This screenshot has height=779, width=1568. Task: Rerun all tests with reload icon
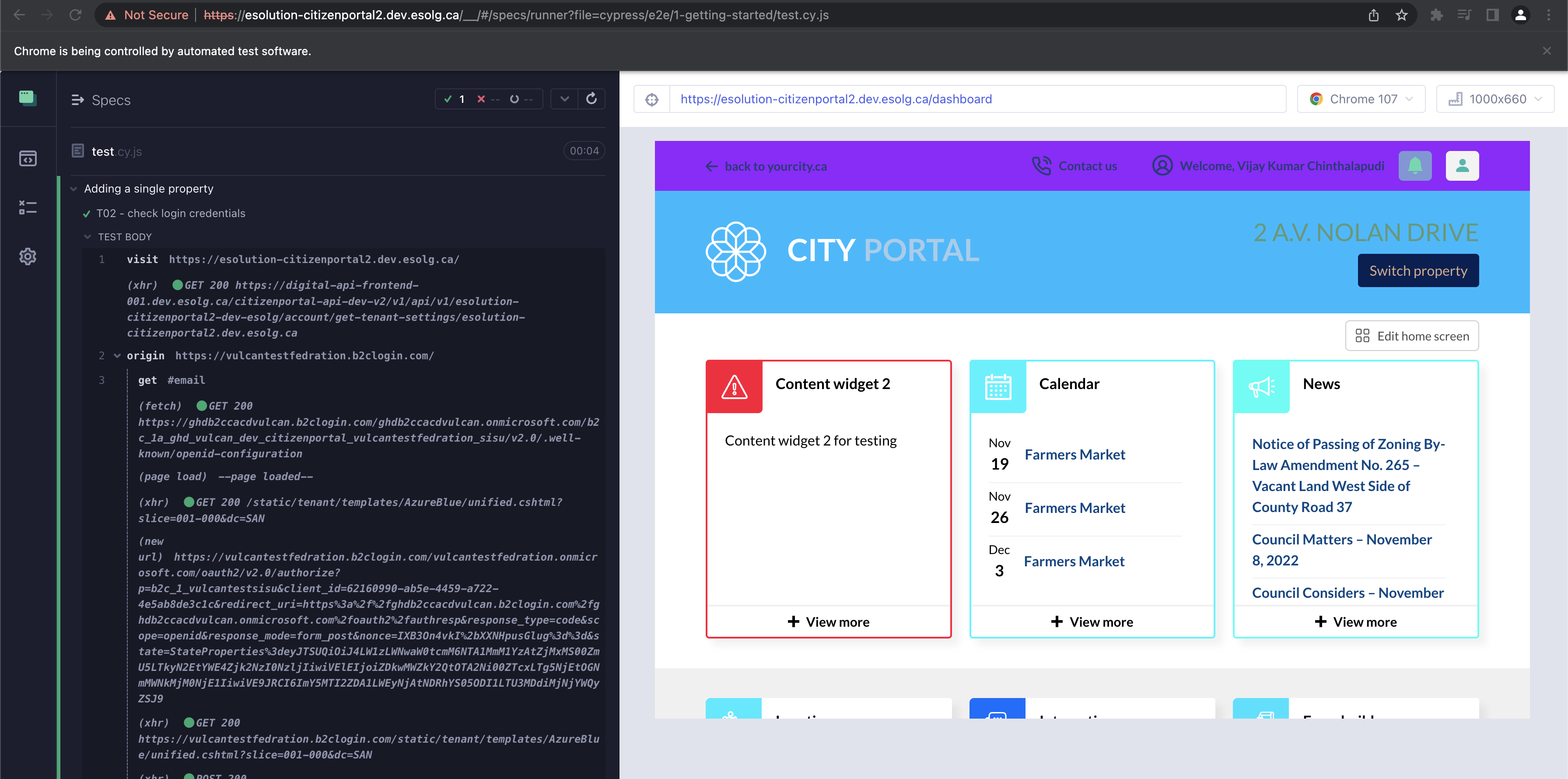591,98
